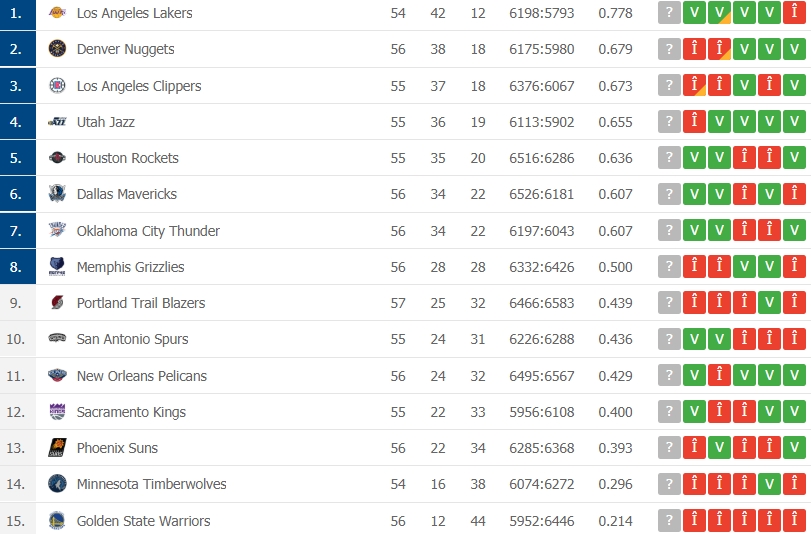Click the red loss box in Lakers row
This screenshot has height=534, width=811.
[794, 13]
